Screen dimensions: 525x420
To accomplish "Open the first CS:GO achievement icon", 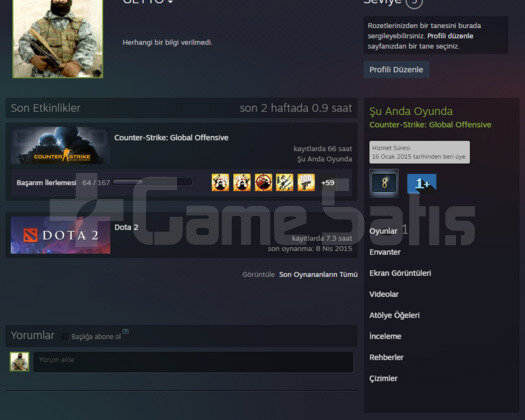I will click(x=220, y=183).
